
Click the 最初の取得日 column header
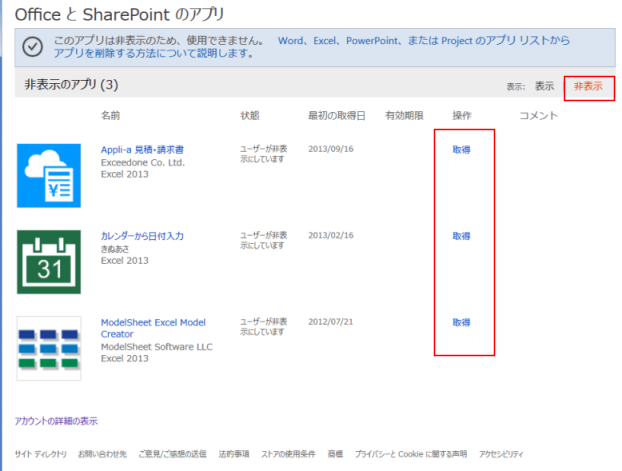337,115
